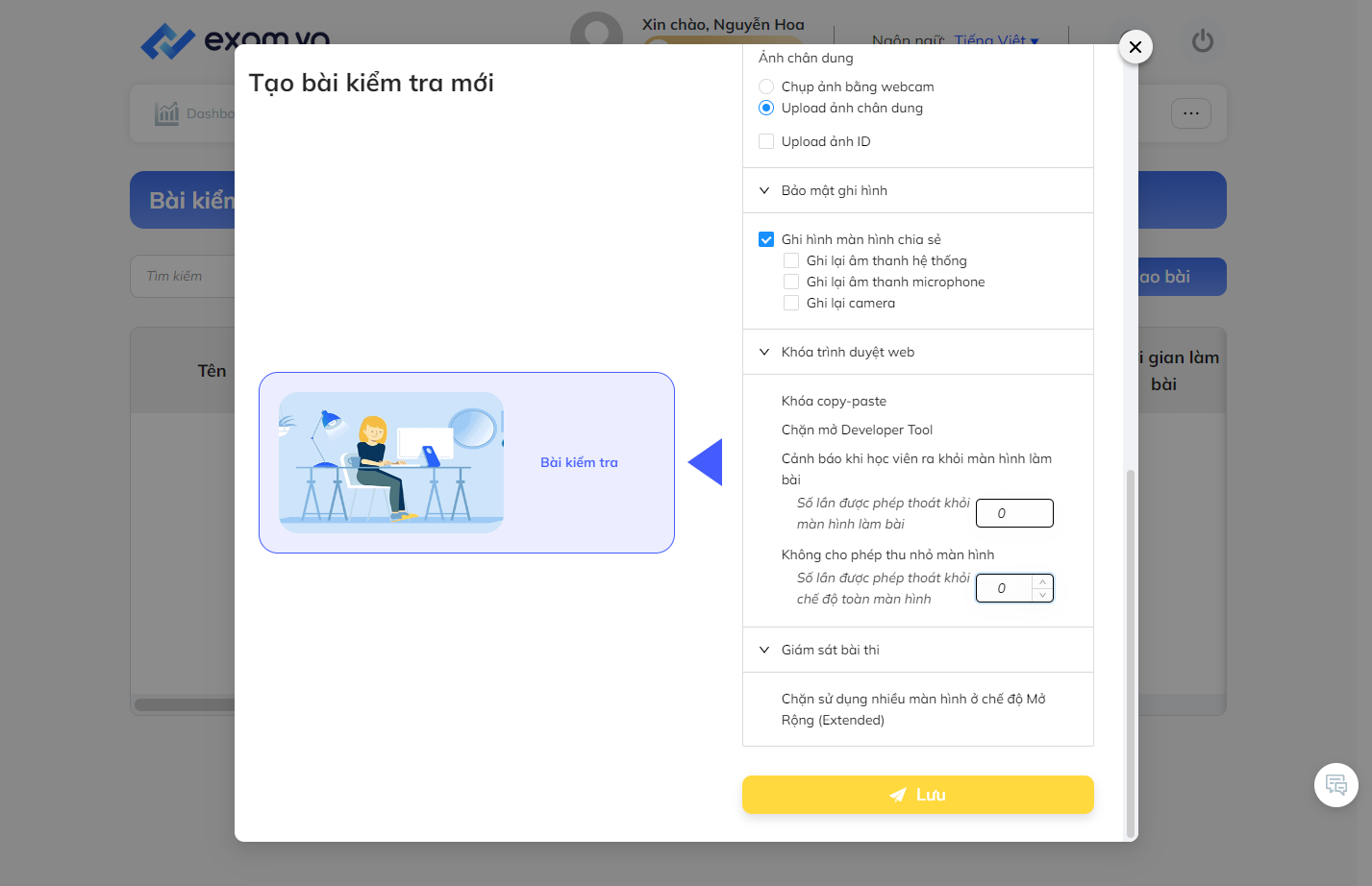Enable Ghi lại camera checkbox
Image resolution: width=1372 pixels, height=886 pixels.
791,303
